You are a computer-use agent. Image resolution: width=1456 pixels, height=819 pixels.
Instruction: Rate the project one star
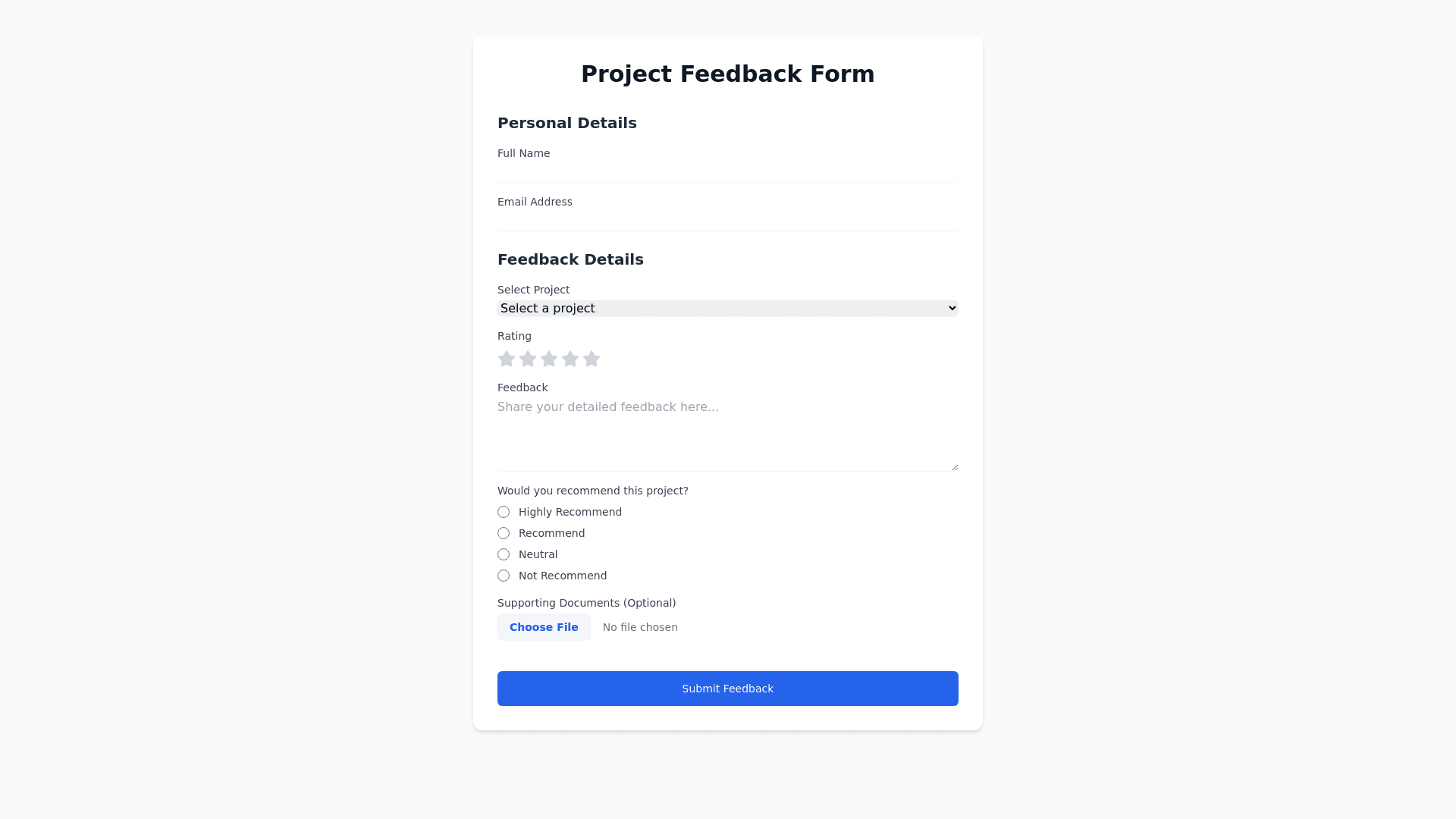tap(507, 359)
